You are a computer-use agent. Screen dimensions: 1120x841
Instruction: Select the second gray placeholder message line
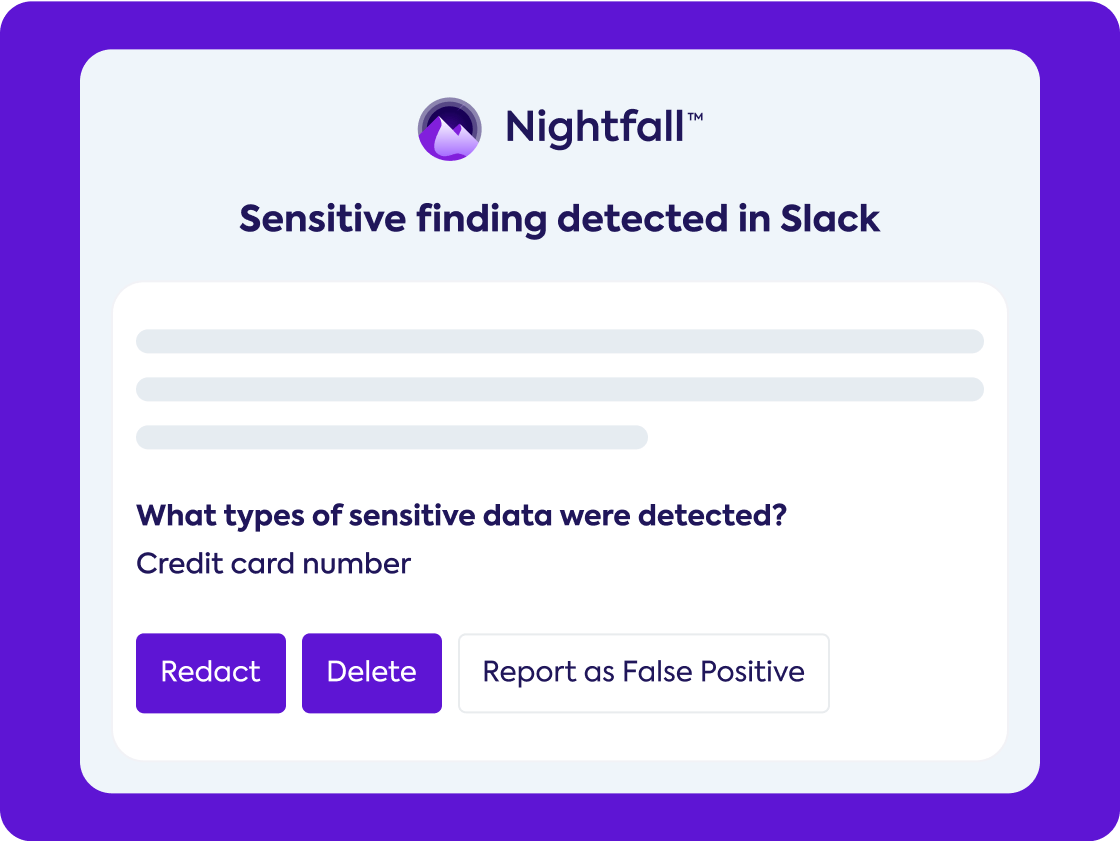click(x=559, y=389)
